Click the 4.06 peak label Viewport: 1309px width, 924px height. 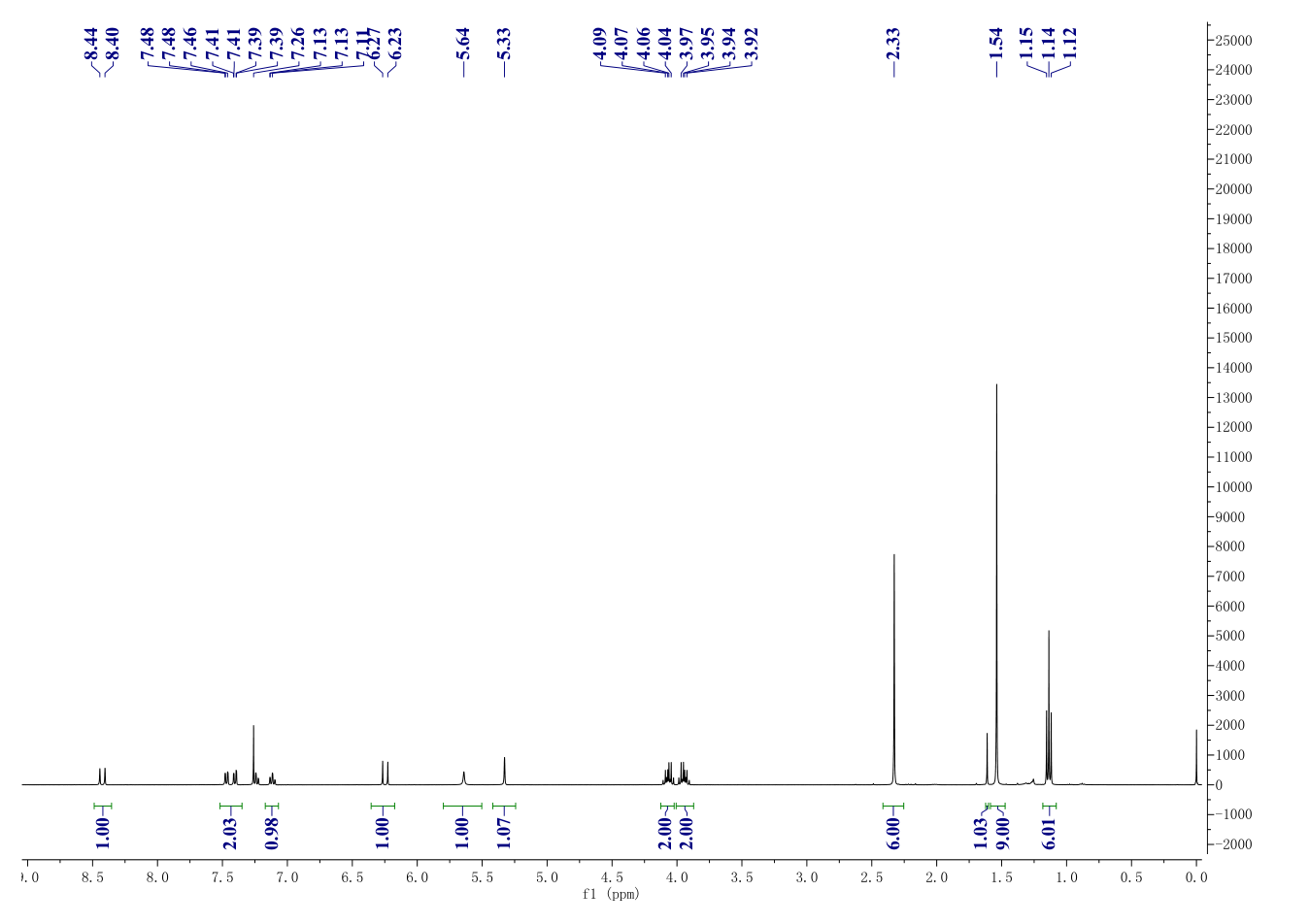click(x=643, y=44)
